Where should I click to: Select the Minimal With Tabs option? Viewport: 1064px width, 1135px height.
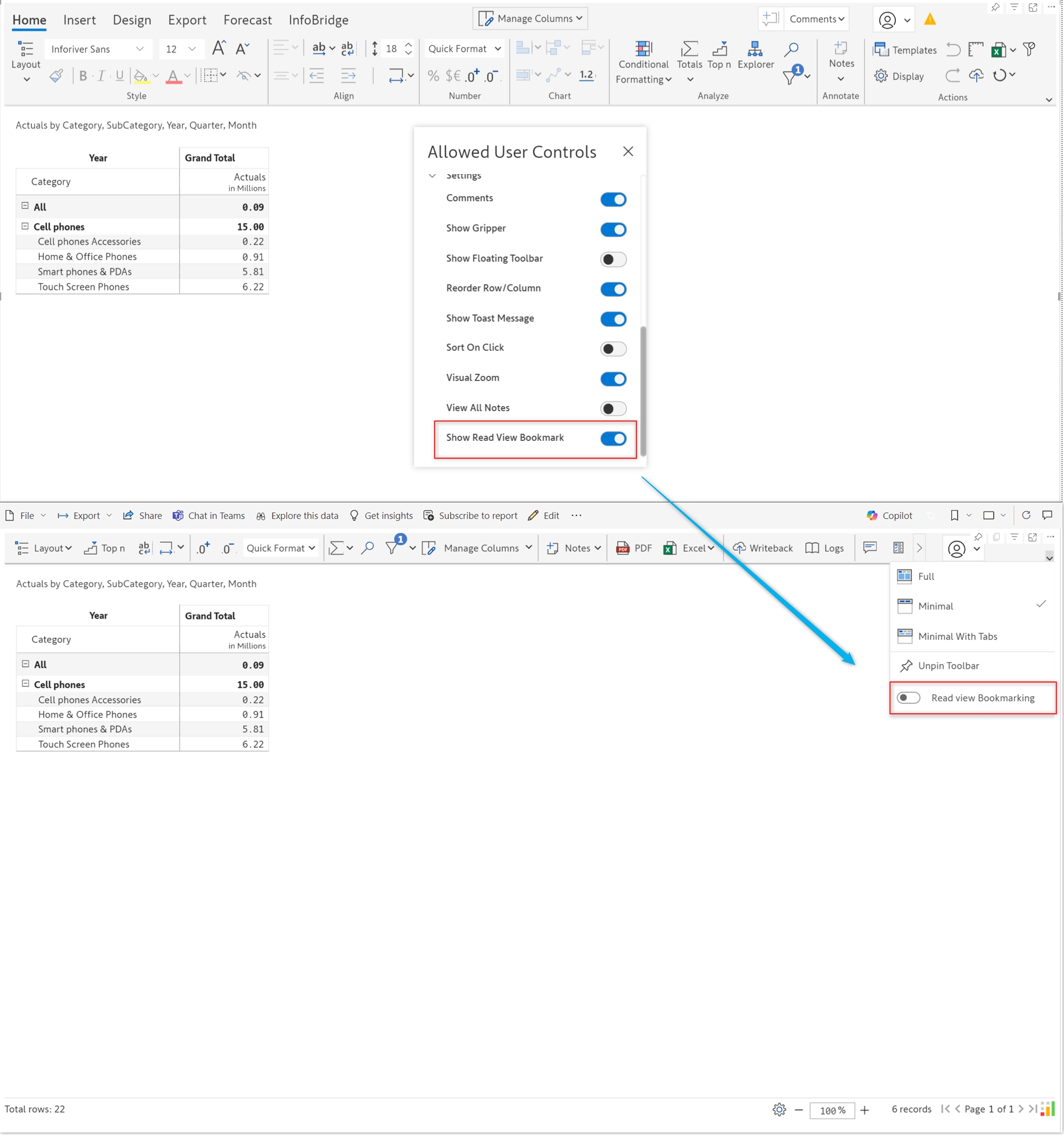[x=957, y=636]
